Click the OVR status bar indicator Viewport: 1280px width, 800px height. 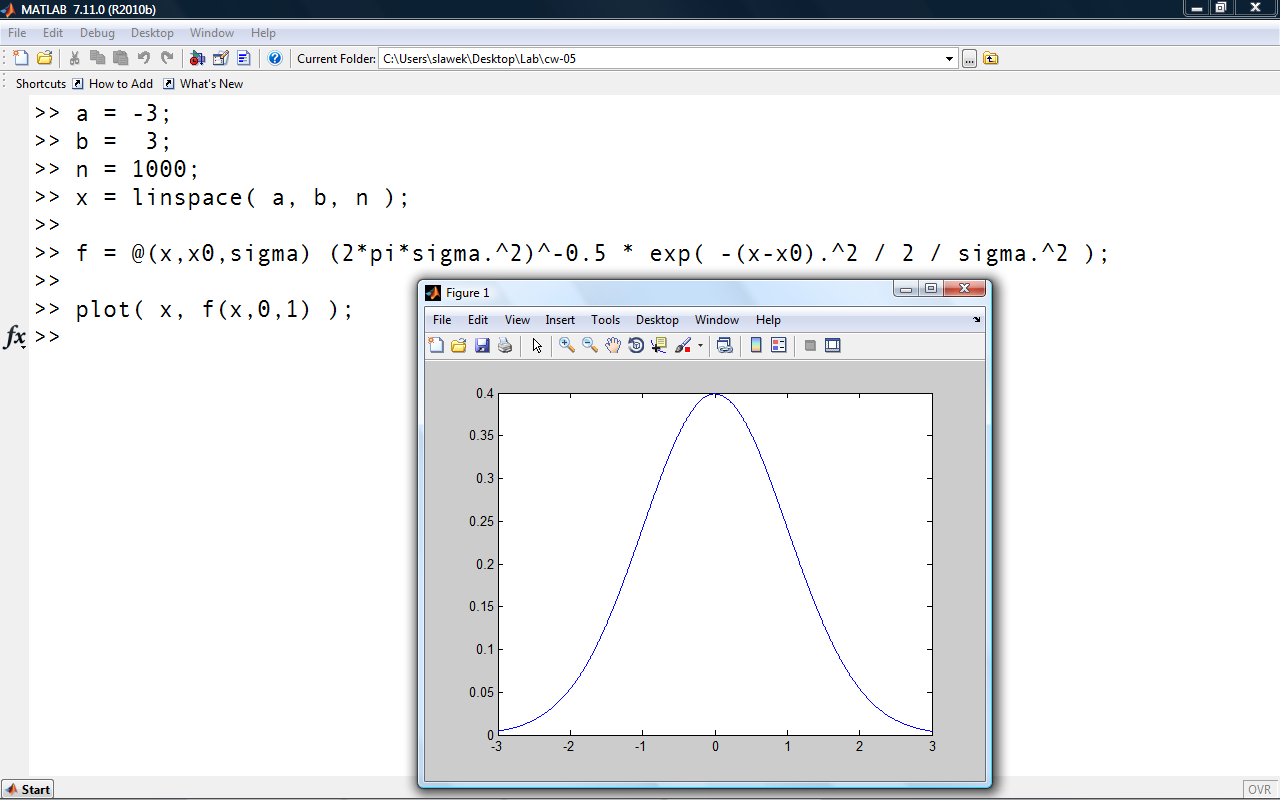(x=1259, y=790)
